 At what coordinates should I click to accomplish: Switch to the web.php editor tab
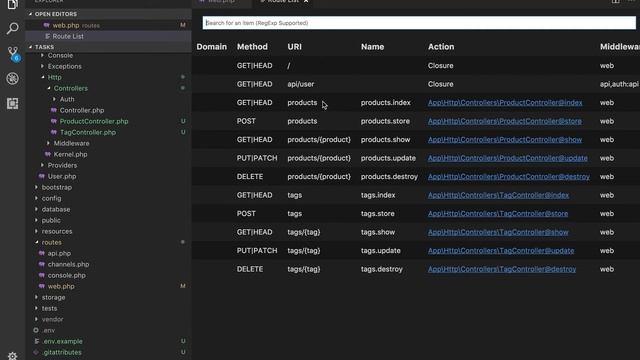point(222,1)
